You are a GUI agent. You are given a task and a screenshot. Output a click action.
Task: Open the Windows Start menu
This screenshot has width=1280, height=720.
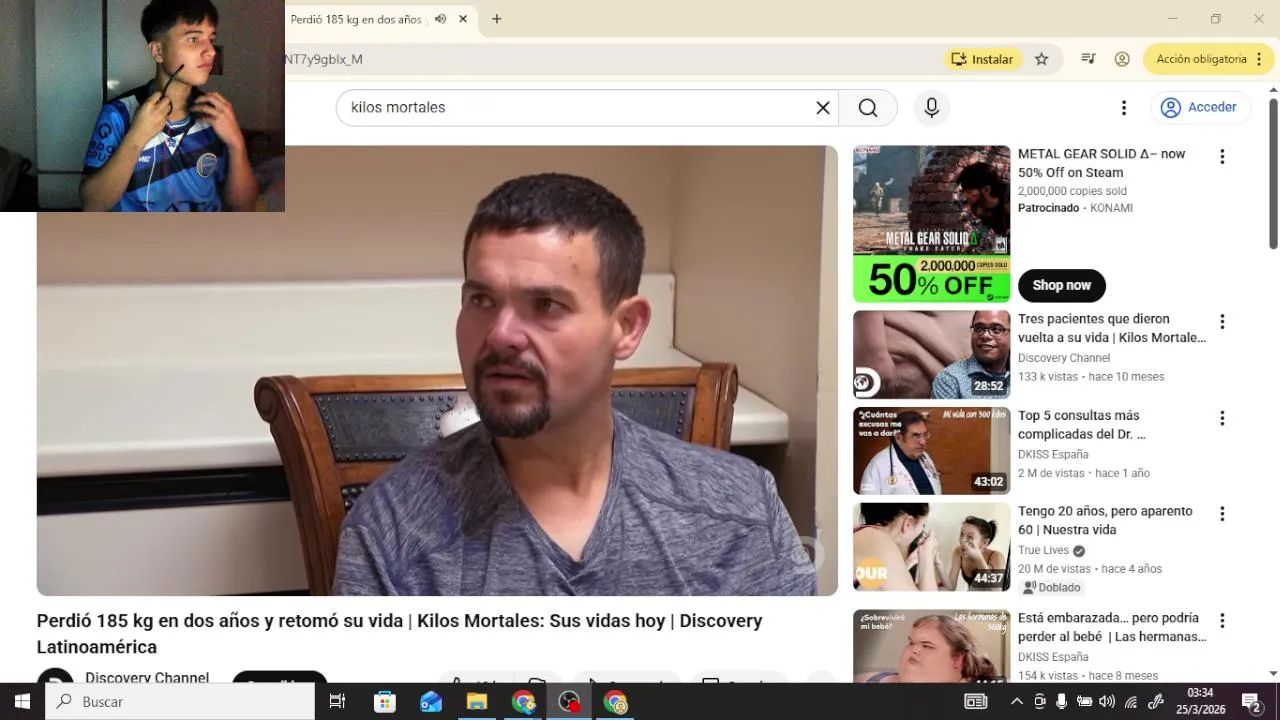tap(22, 701)
